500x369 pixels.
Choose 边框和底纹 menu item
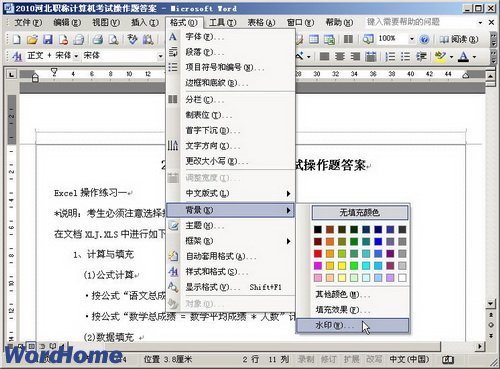[230, 83]
